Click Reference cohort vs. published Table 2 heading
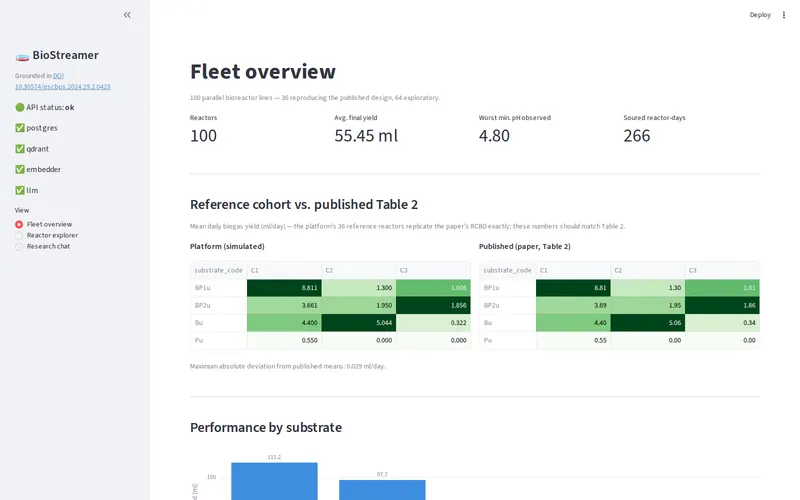Image resolution: width=800 pixels, height=500 pixels. click(304, 205)
